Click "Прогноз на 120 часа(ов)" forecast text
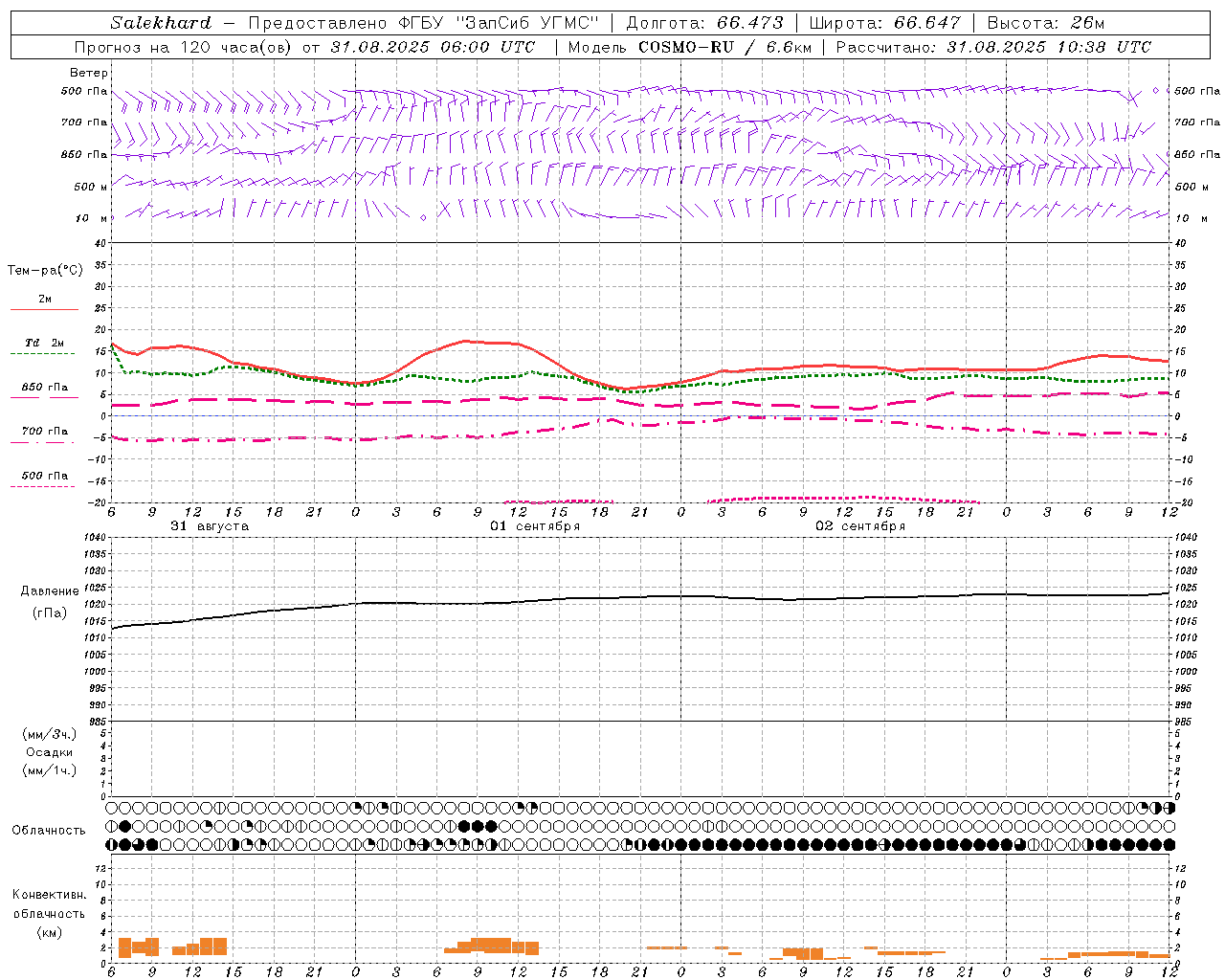This screenshot has width=1225, height=980. pyautogui.click(x=184, y=47)
